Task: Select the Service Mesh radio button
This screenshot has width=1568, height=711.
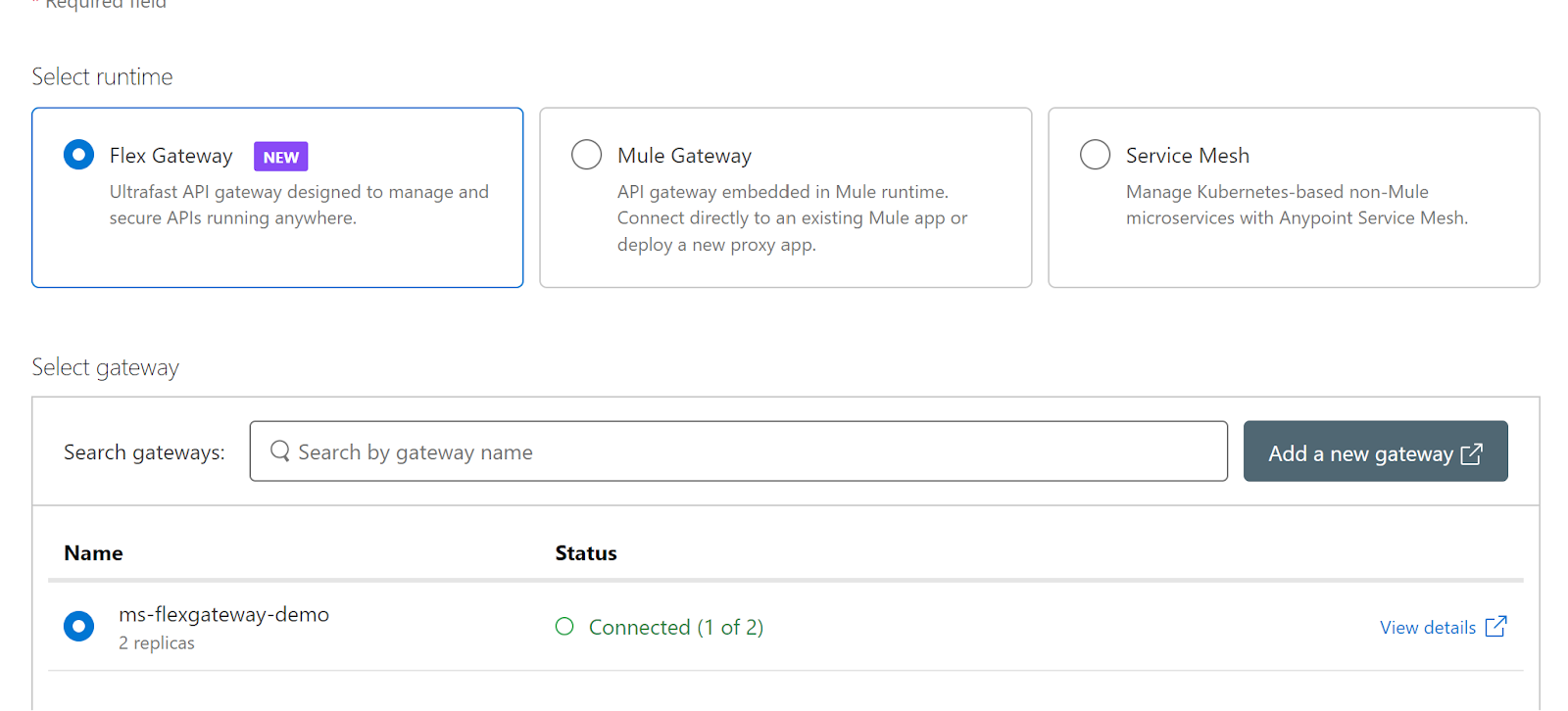Action: coord(1095,155)
